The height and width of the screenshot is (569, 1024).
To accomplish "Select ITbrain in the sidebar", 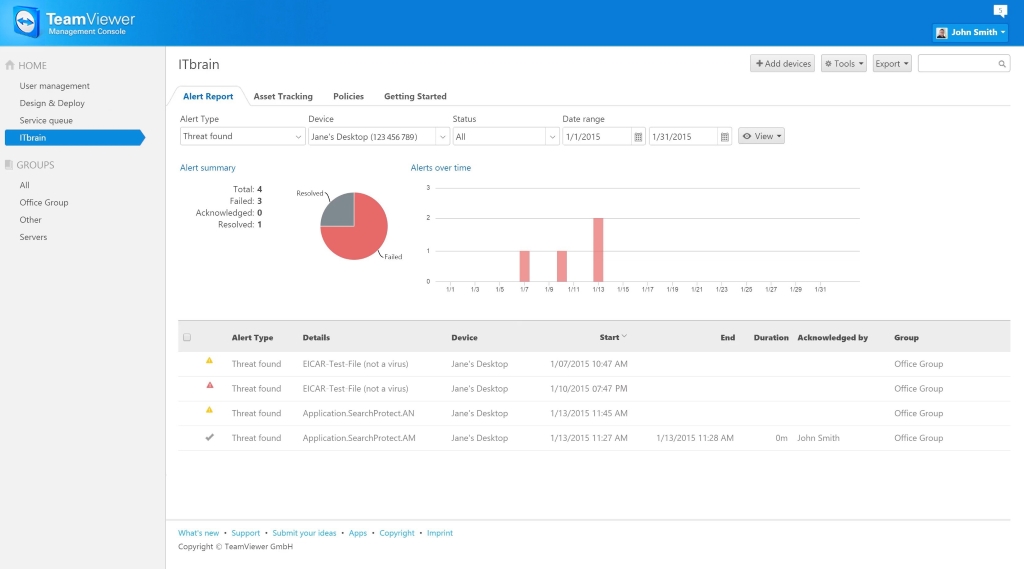I will tap(74, 137).
